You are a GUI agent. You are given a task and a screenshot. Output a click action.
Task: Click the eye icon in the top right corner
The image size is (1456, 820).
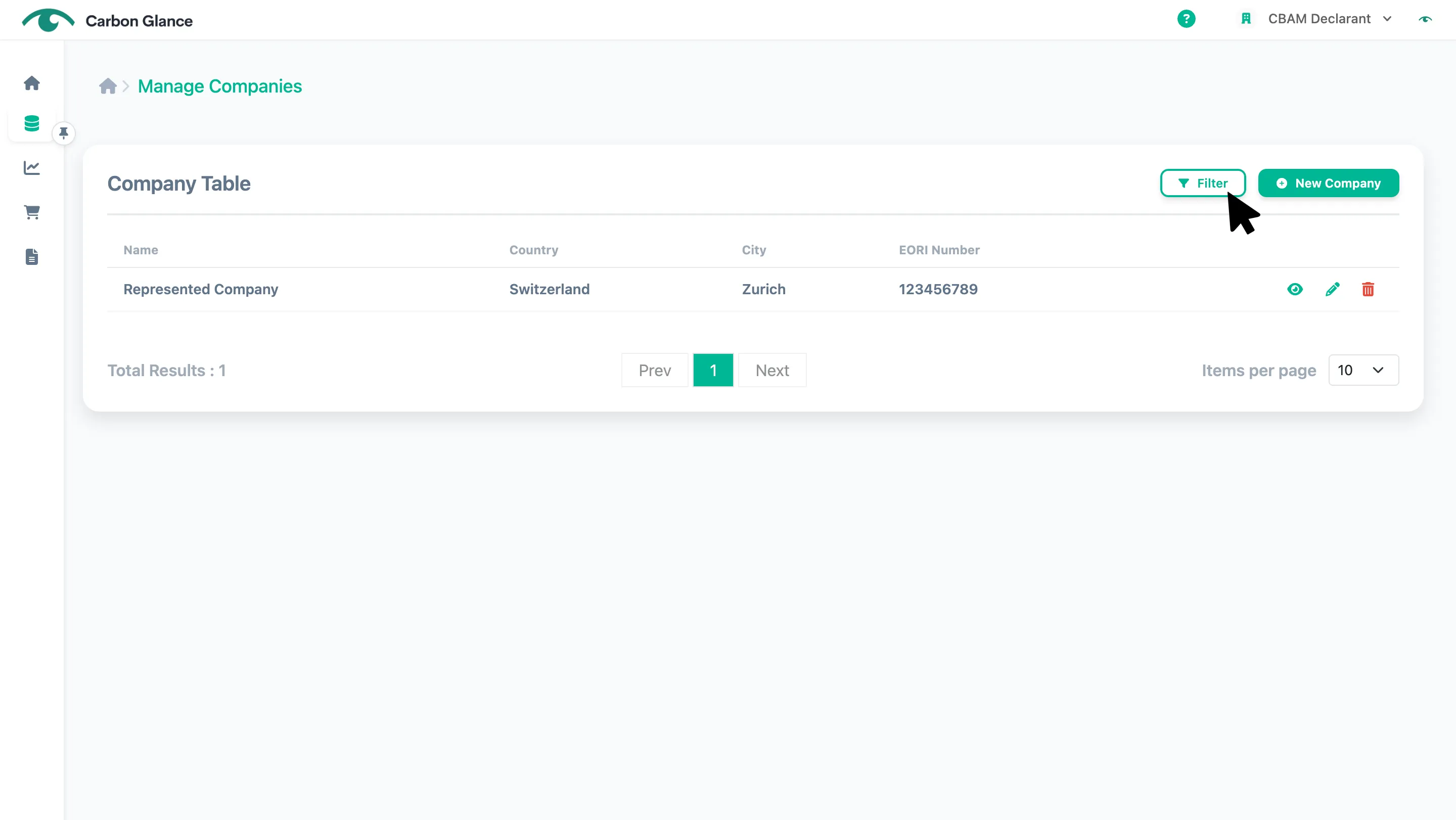click(1425, 19)
